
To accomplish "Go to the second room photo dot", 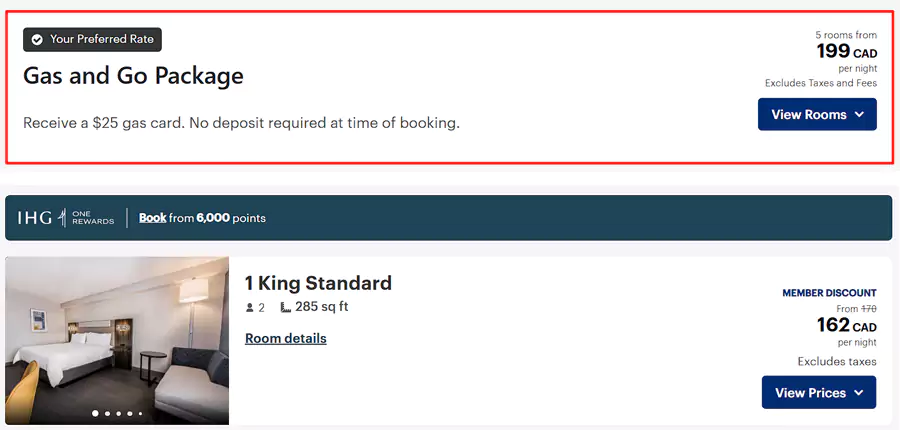I will click(x=108, y=413).
